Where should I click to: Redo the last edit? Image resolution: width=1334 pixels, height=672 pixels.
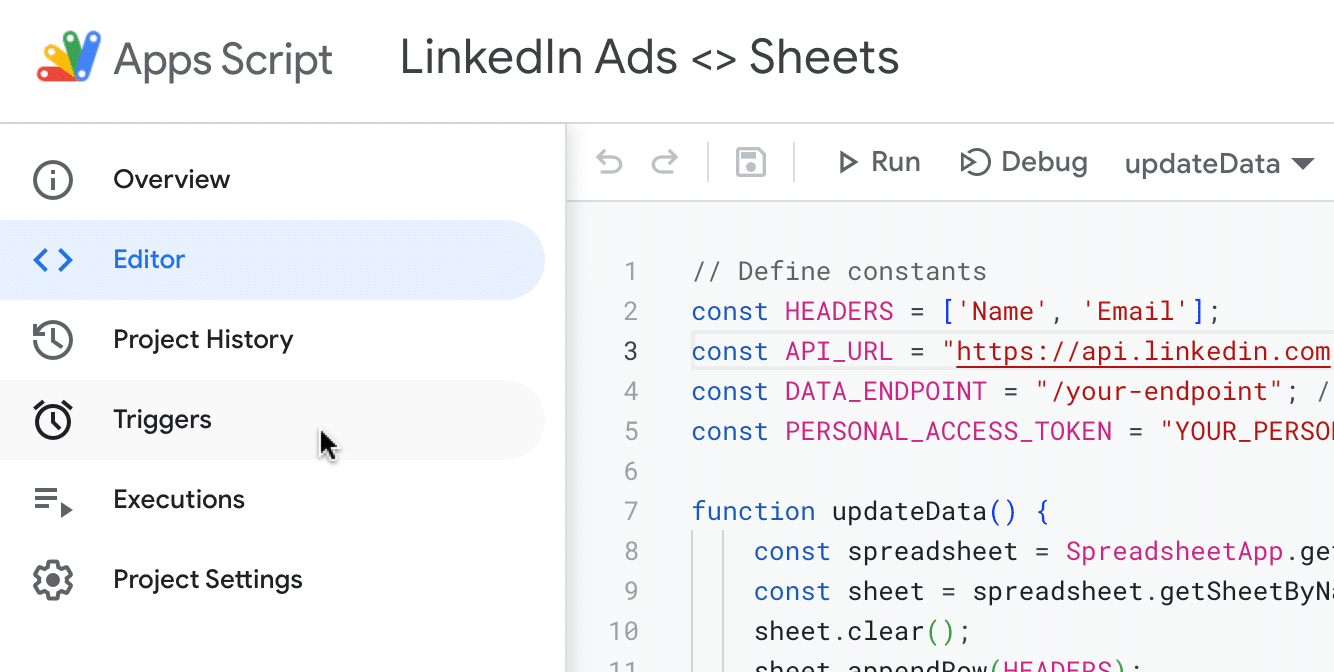(x=665, y=162)
